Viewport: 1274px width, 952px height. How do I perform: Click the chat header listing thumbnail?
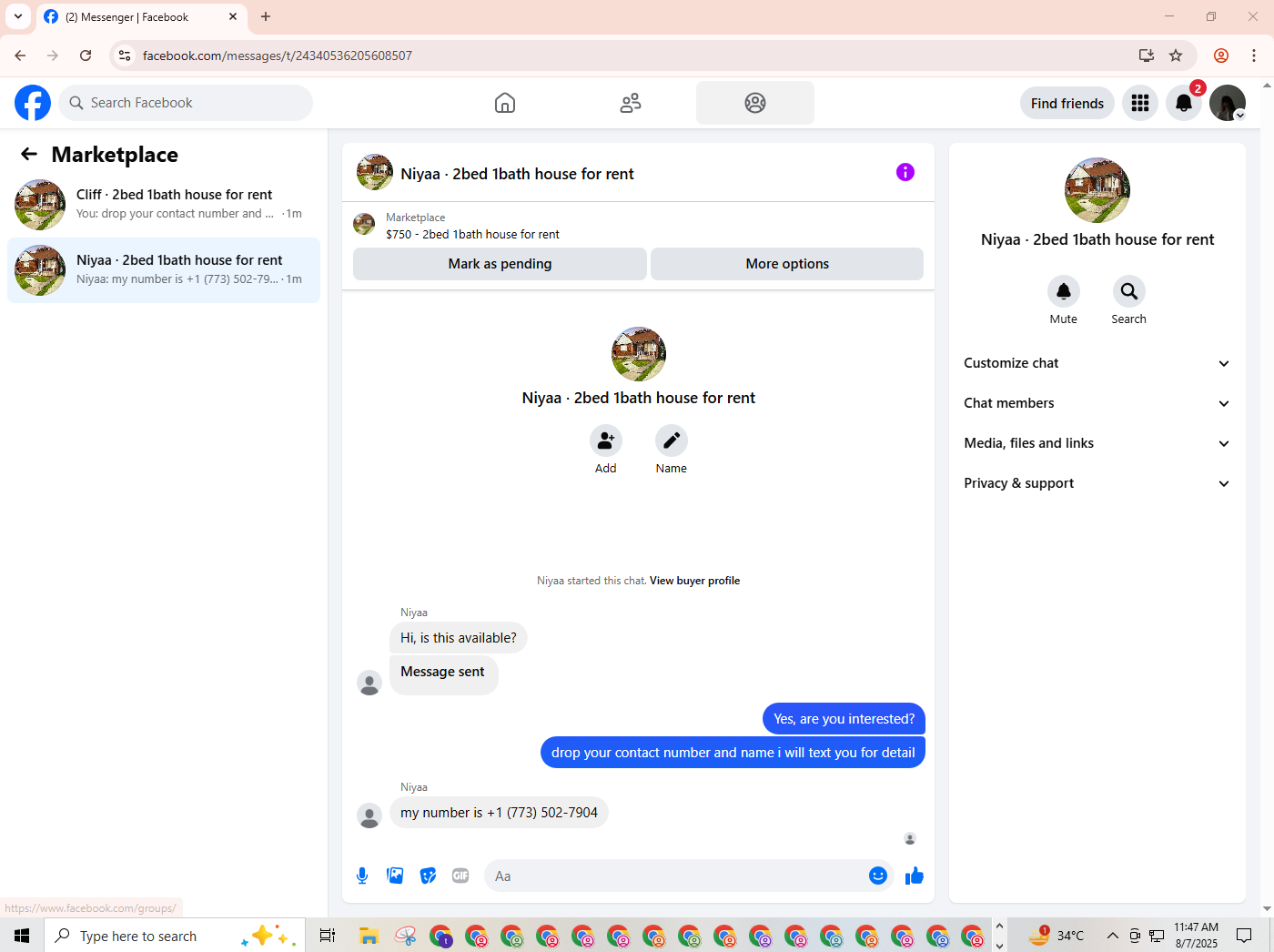point(375,172)
